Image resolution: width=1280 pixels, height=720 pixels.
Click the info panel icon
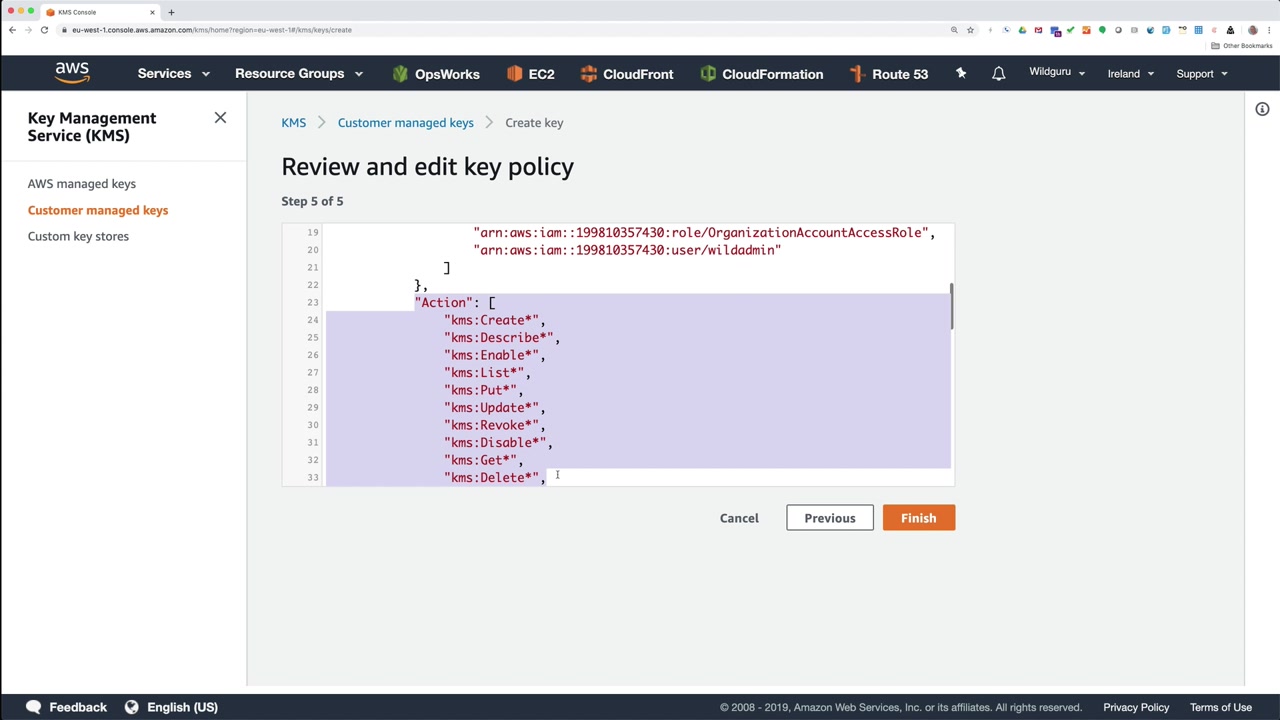[1262, 109]
